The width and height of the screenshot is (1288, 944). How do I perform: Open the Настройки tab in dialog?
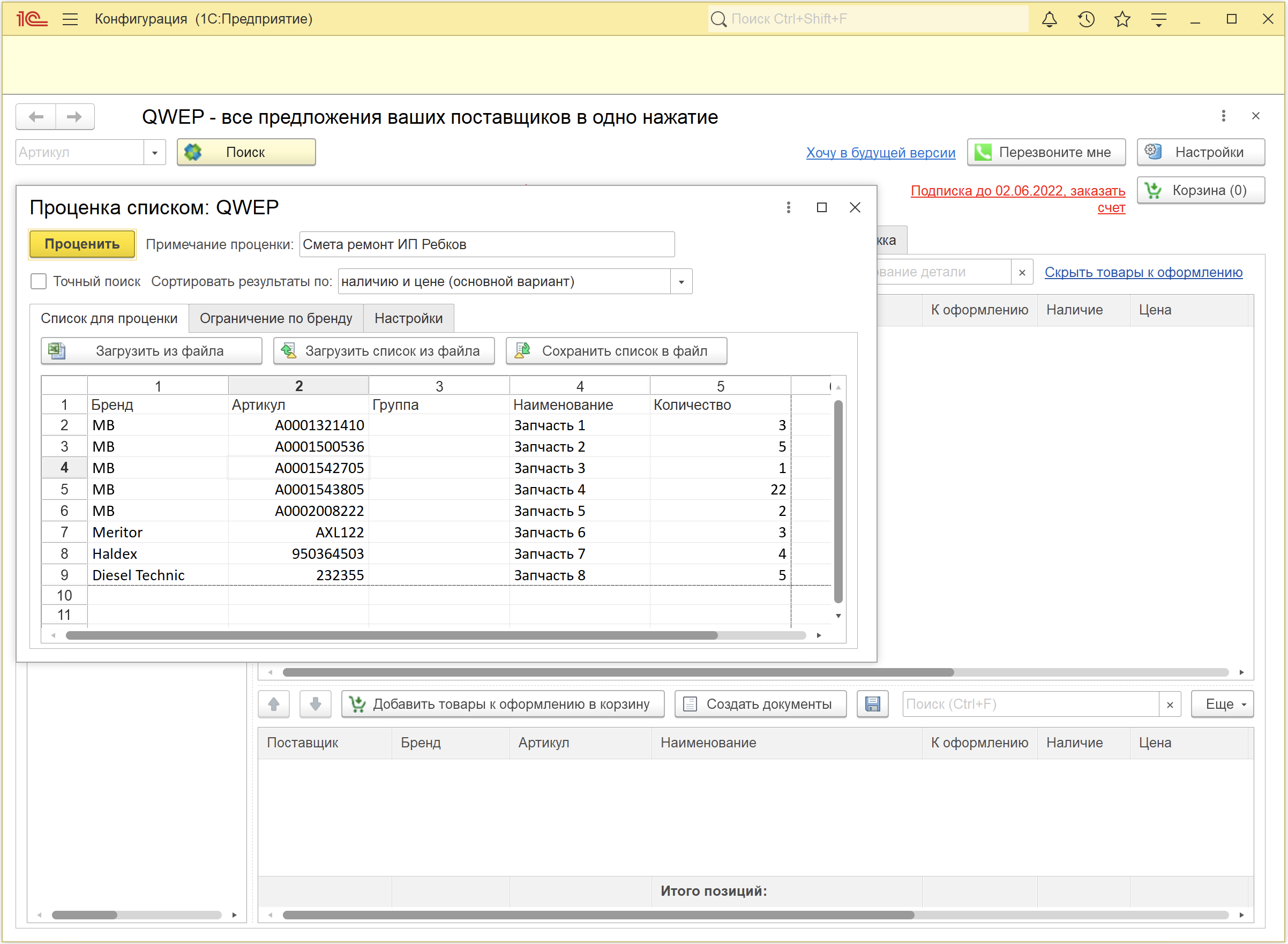tap(408, 318)
